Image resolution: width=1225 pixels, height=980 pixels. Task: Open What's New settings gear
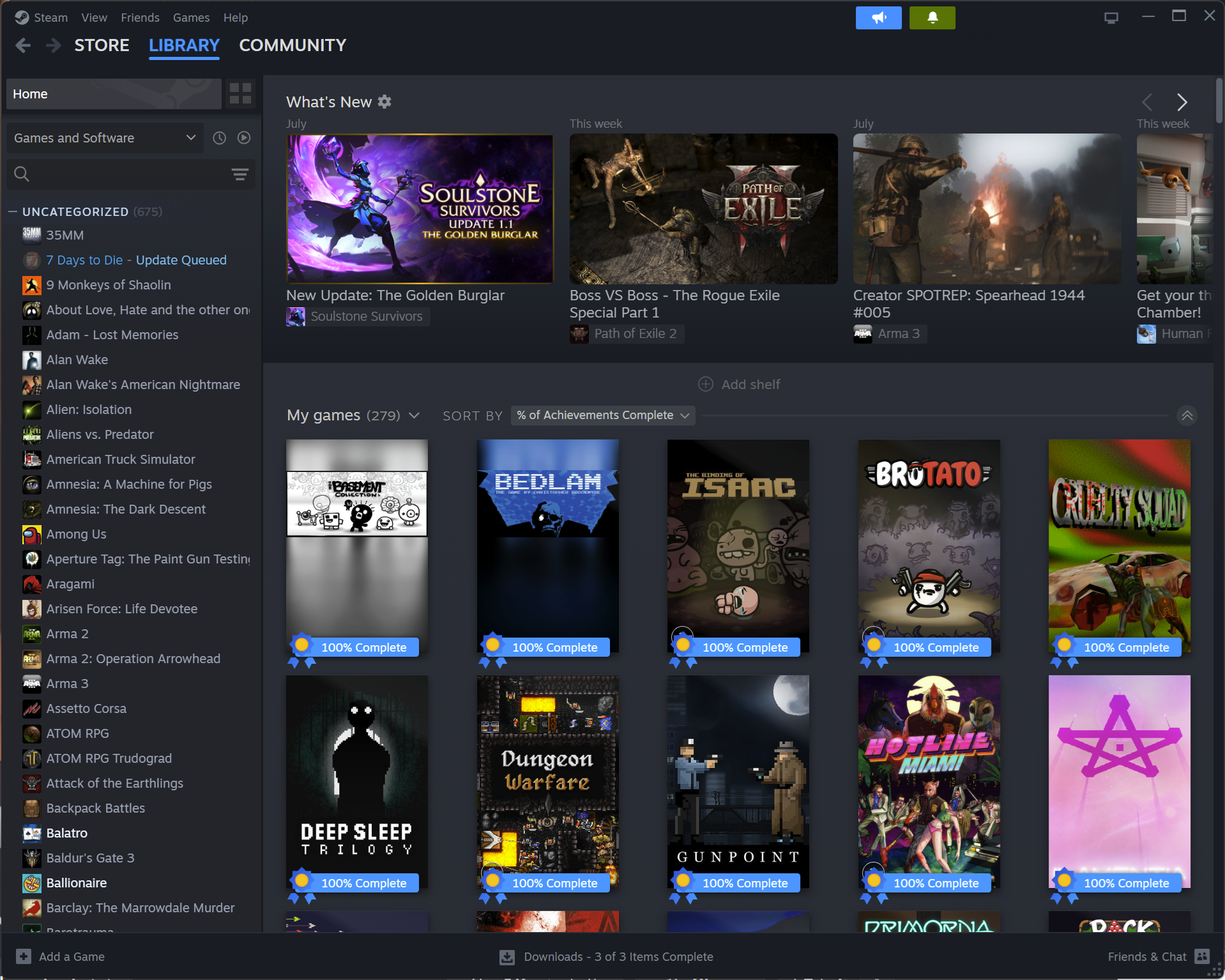[384, 102]
